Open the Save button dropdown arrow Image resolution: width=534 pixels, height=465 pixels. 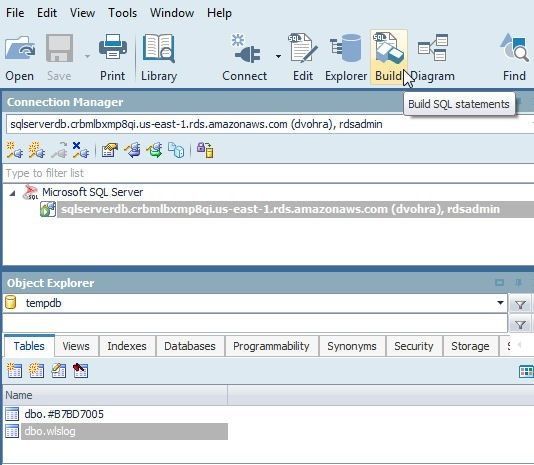click(x=87, y=56)
